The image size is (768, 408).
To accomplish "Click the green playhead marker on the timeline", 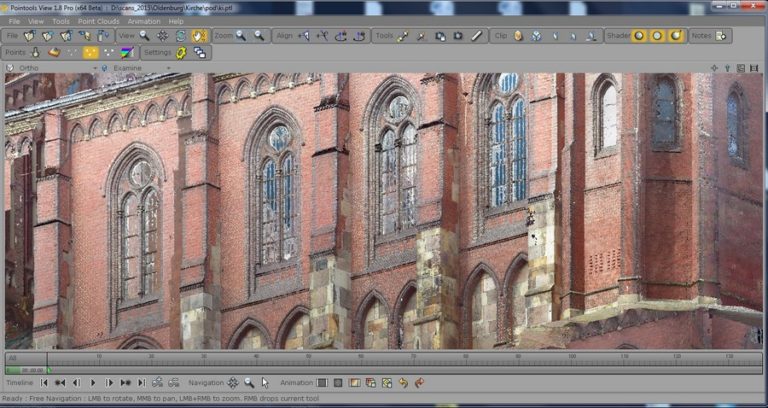I will (x=49, y=371).
